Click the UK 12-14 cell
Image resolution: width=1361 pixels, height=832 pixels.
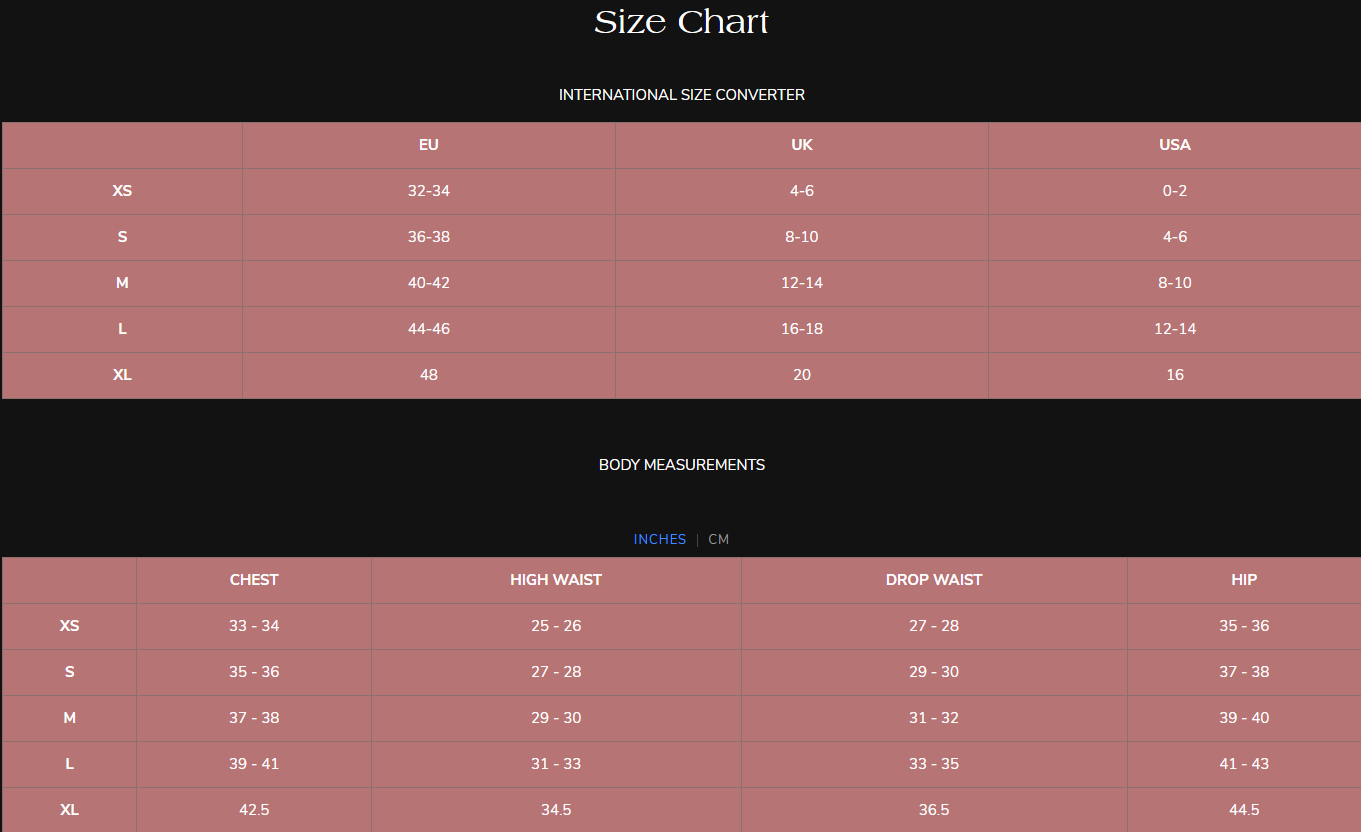coord(802,283)
